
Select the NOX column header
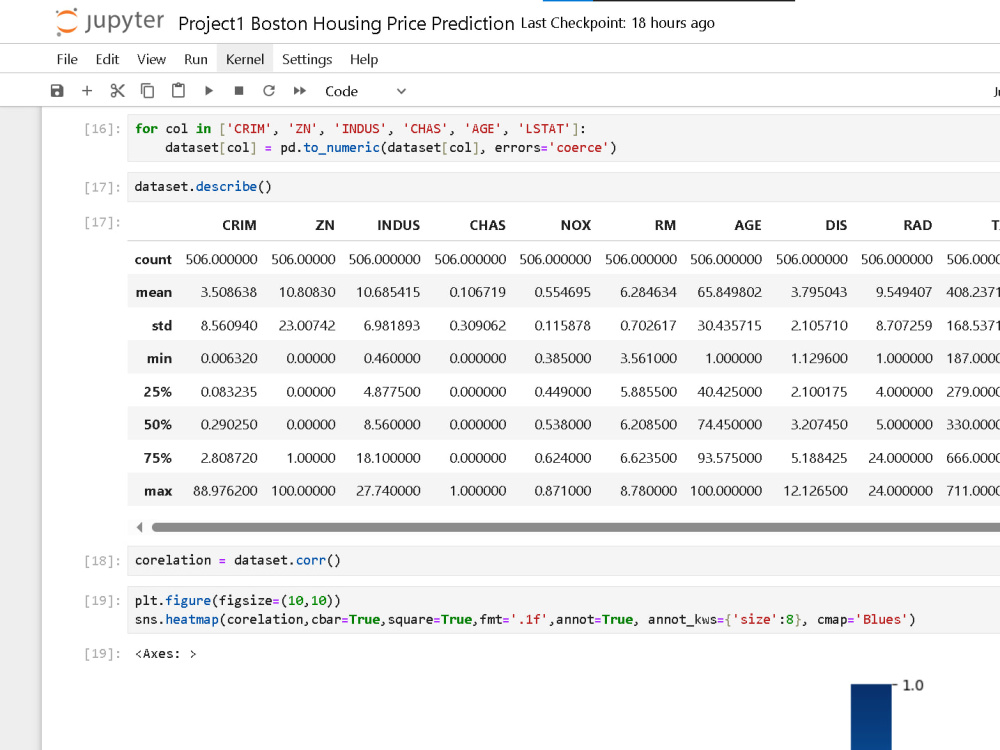point(575,225)
